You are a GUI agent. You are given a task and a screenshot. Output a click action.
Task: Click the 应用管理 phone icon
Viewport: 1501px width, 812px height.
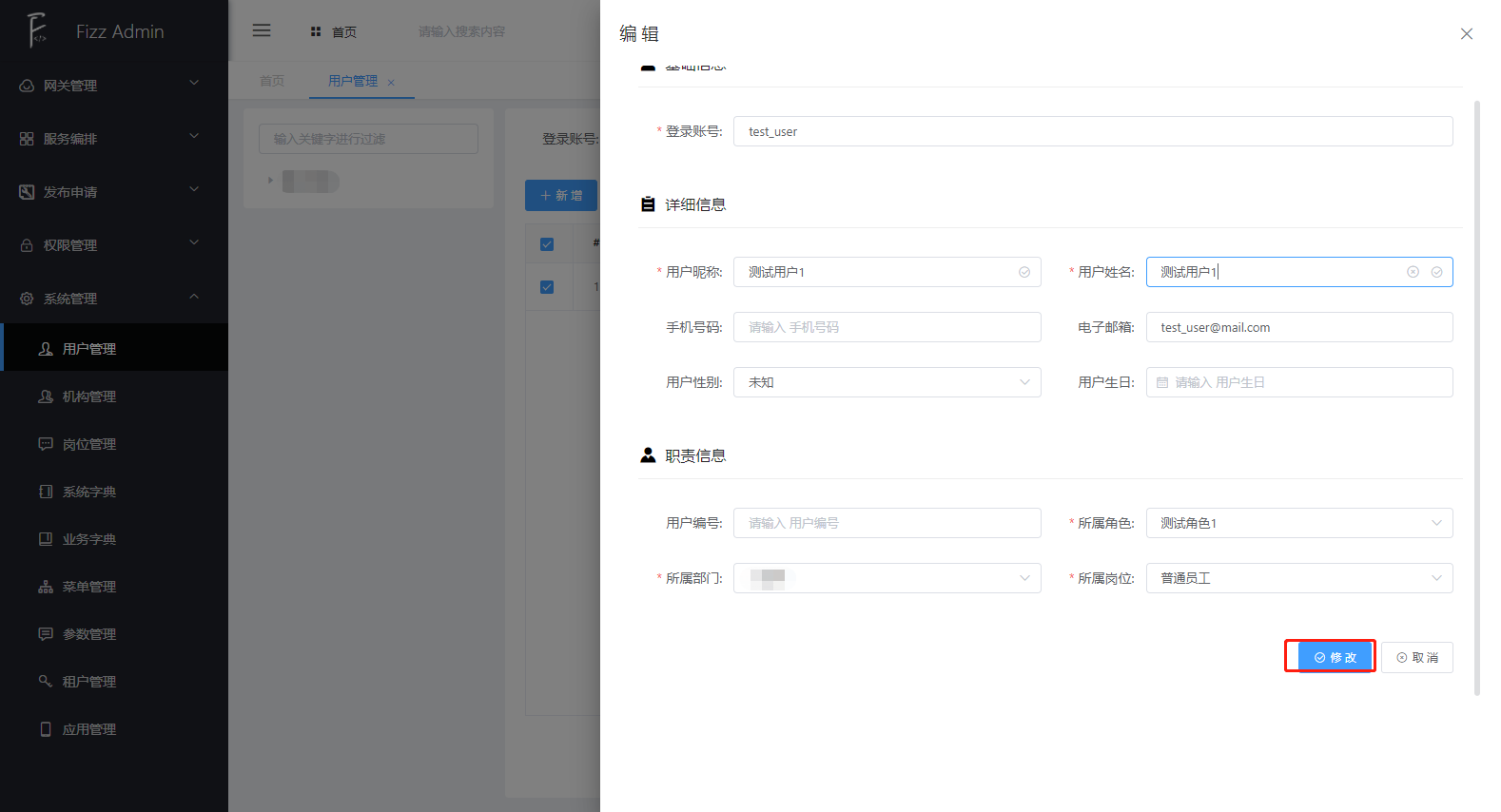(x=46, y=729)
